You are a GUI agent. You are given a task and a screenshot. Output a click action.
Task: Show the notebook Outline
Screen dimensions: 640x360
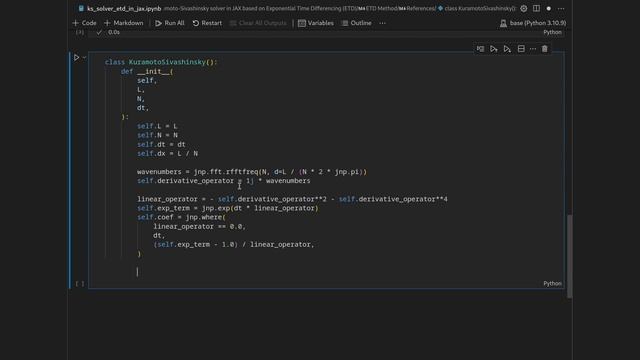(x=357, y=23)
